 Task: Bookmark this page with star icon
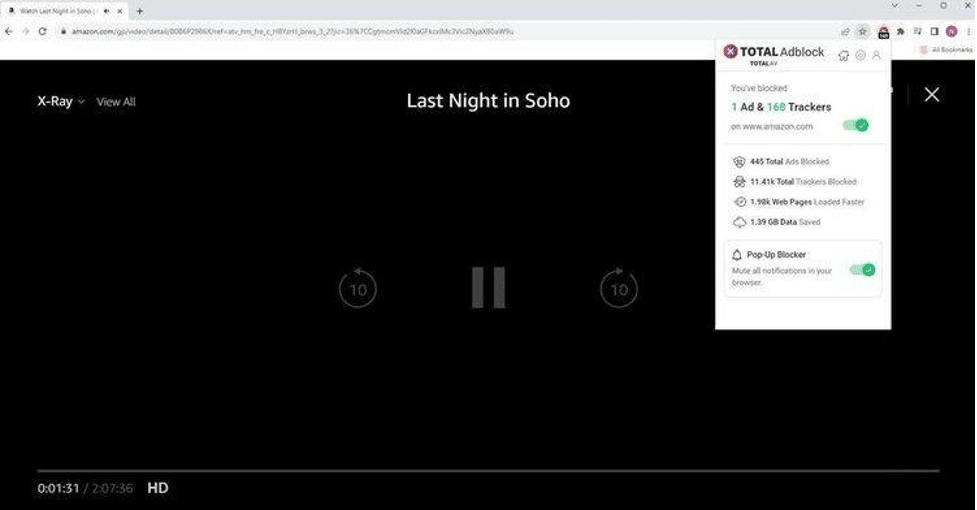coord(863,31)
